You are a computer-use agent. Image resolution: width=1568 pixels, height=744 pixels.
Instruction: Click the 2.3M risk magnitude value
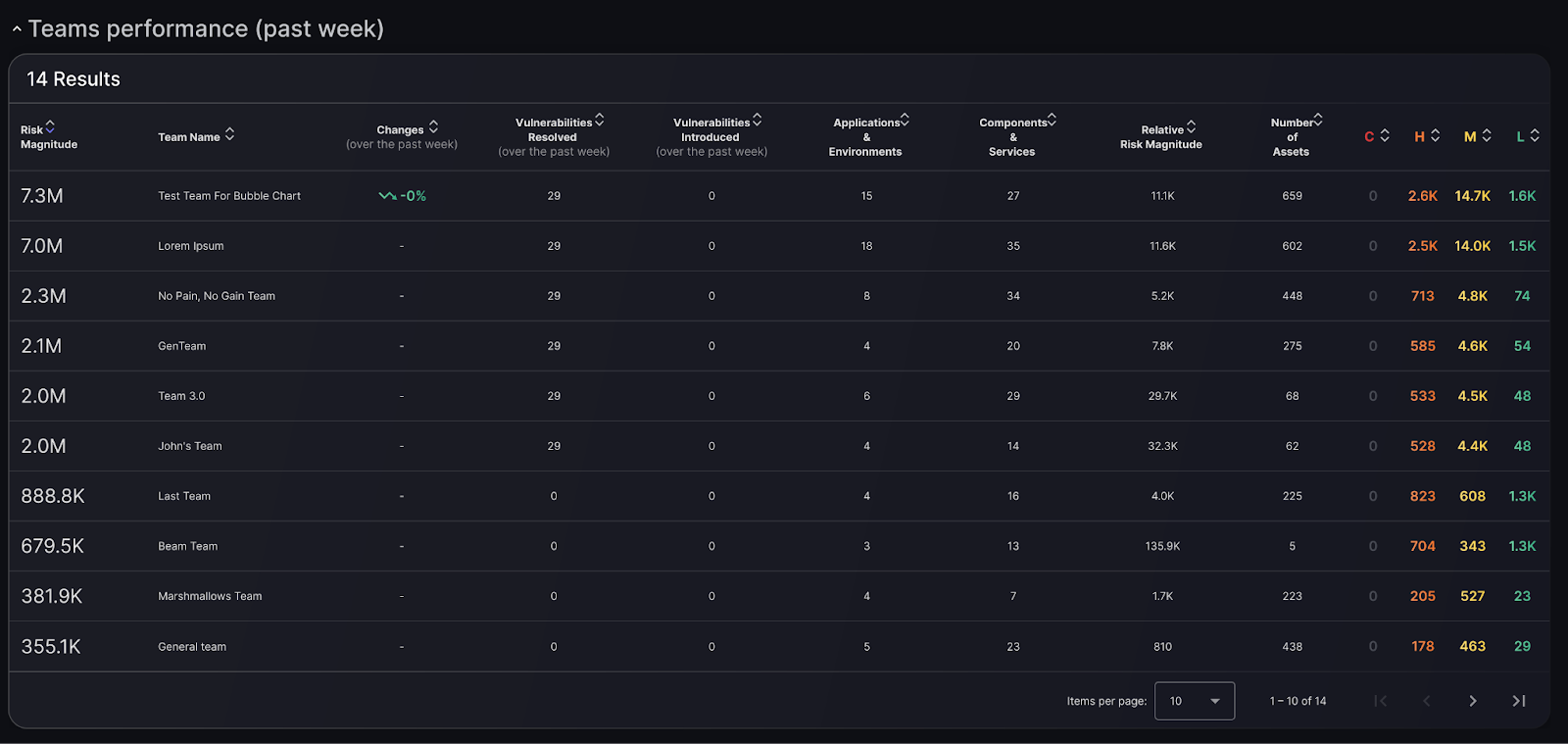click(x=43, y=296)
